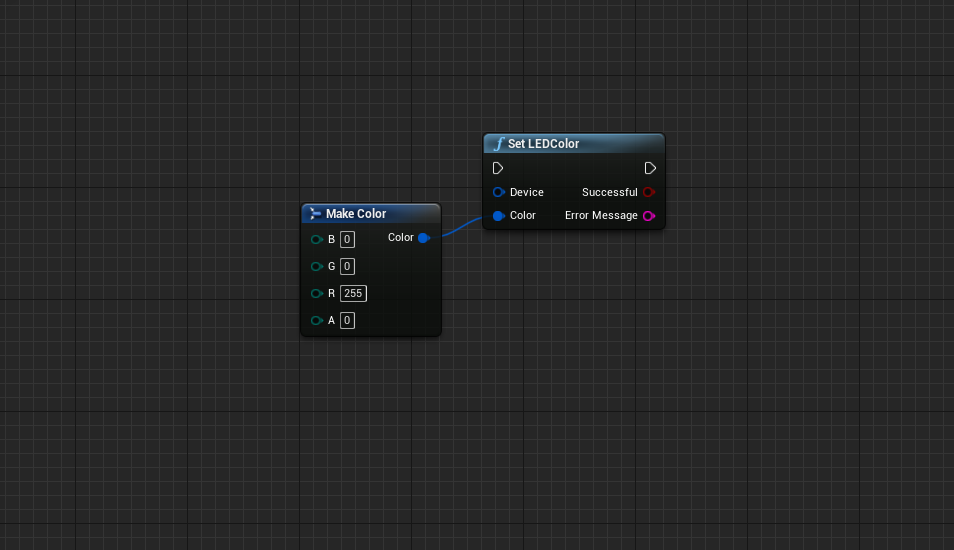954x550 pixels.
Task: Click the red Successful output pin
Action: coord(648,192)
